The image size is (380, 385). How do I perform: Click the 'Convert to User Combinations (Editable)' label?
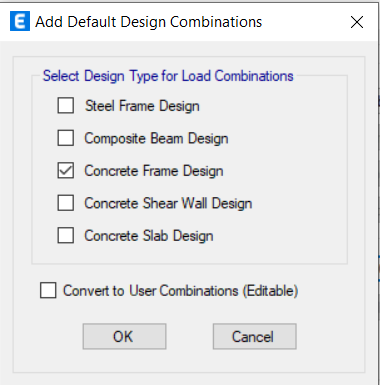[180, 291]
